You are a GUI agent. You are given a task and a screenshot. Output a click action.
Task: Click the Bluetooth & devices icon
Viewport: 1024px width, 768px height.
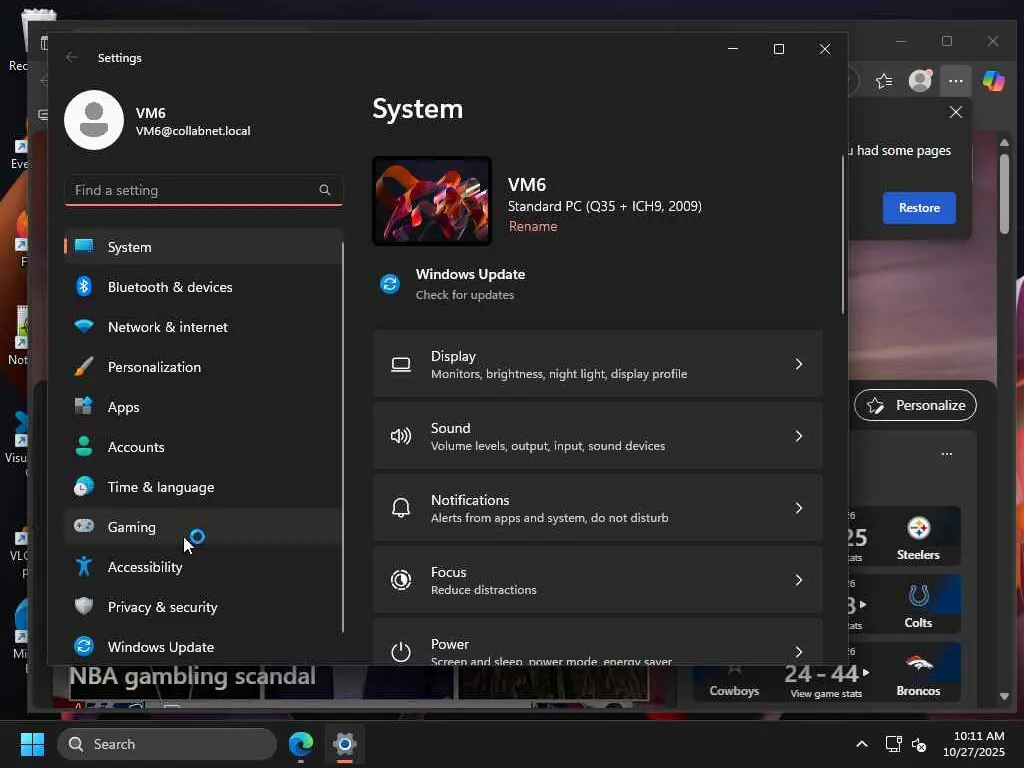point(84,287)
